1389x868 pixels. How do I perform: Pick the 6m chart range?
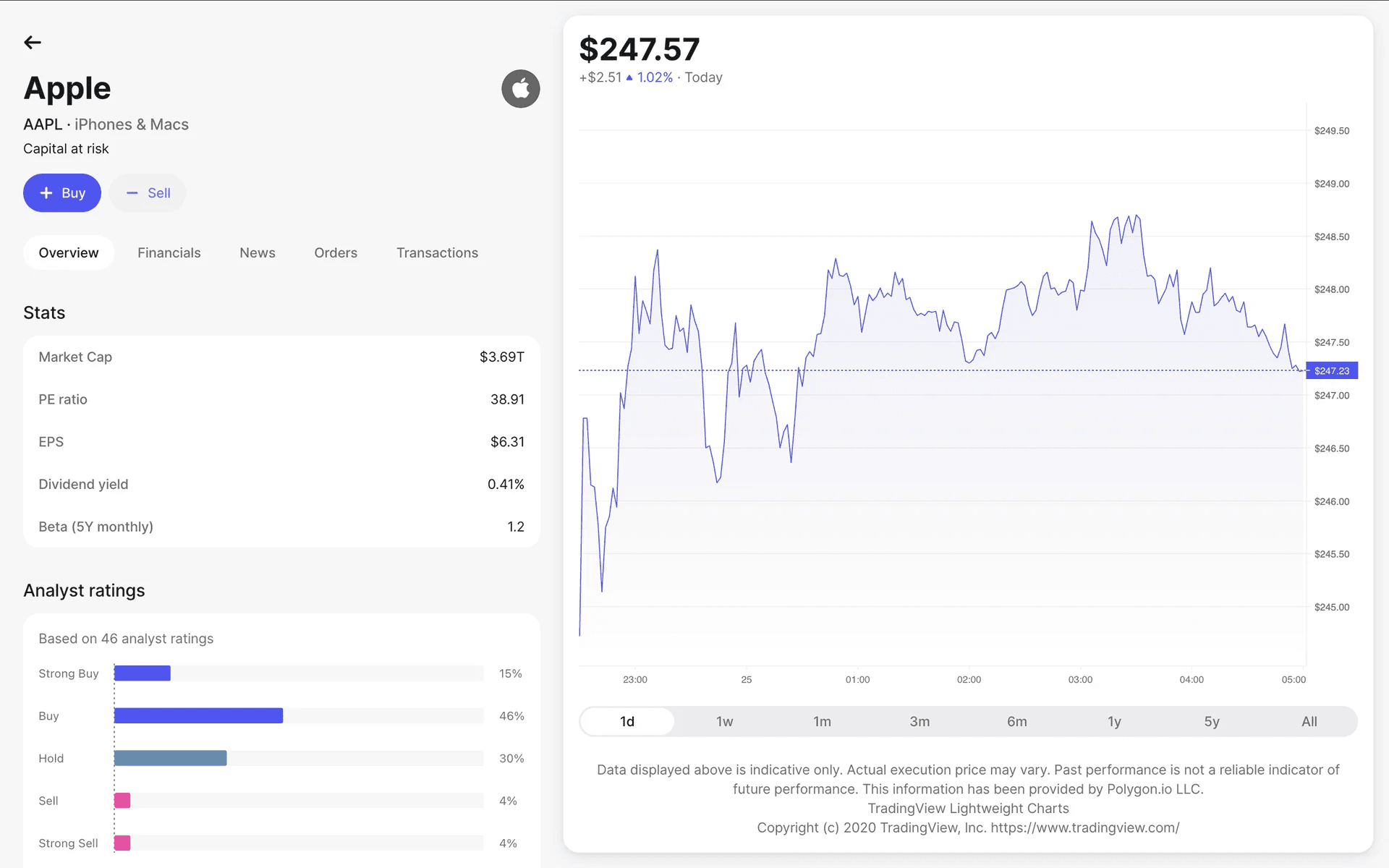[x=1017, y=722]
